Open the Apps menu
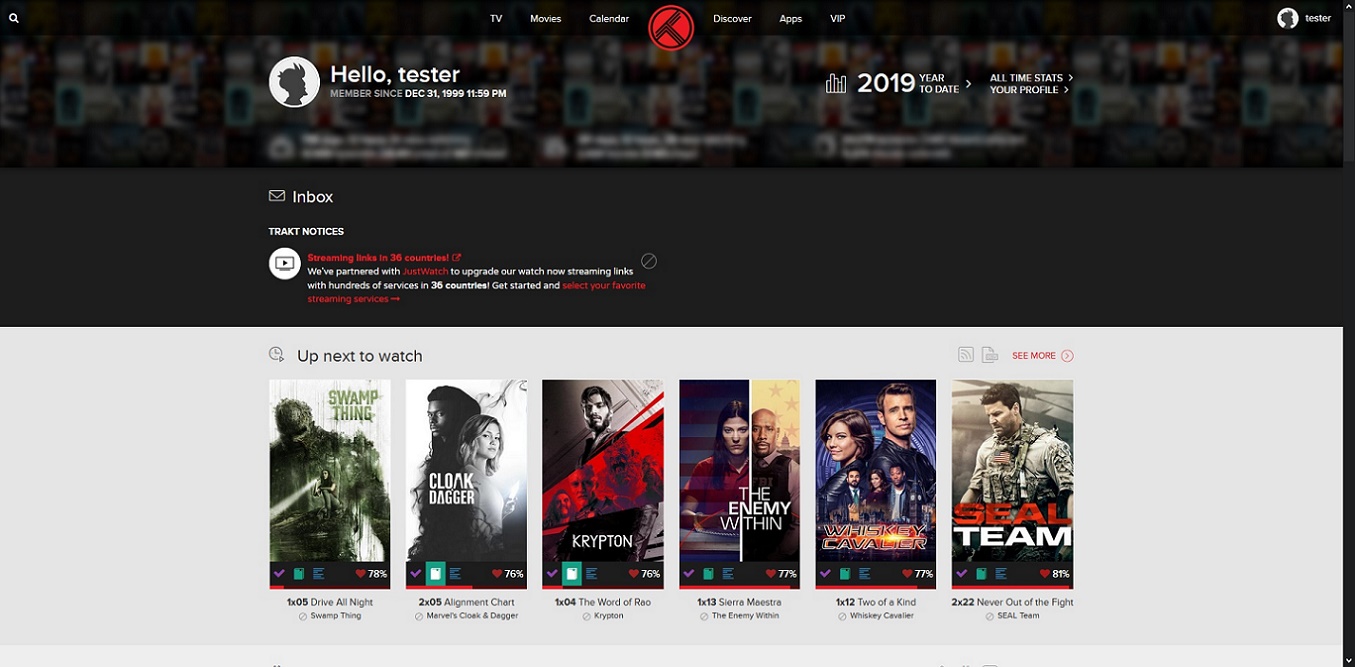1355x667 pixels. pyautogui.click(x=791, y=19)
